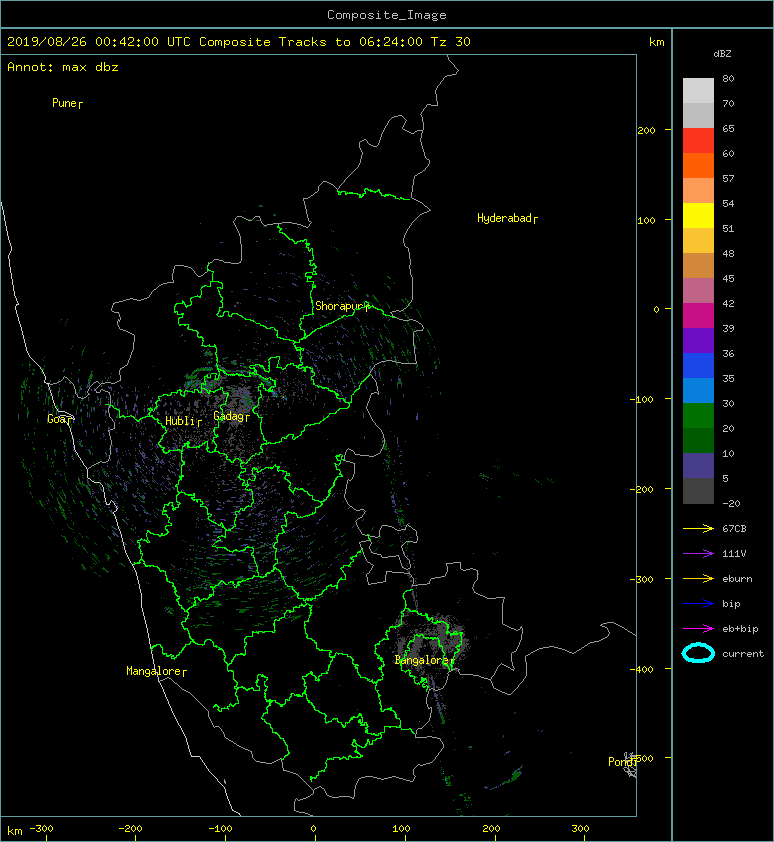Pick the magenta swatch between 42 and 39

coord(698,316)
